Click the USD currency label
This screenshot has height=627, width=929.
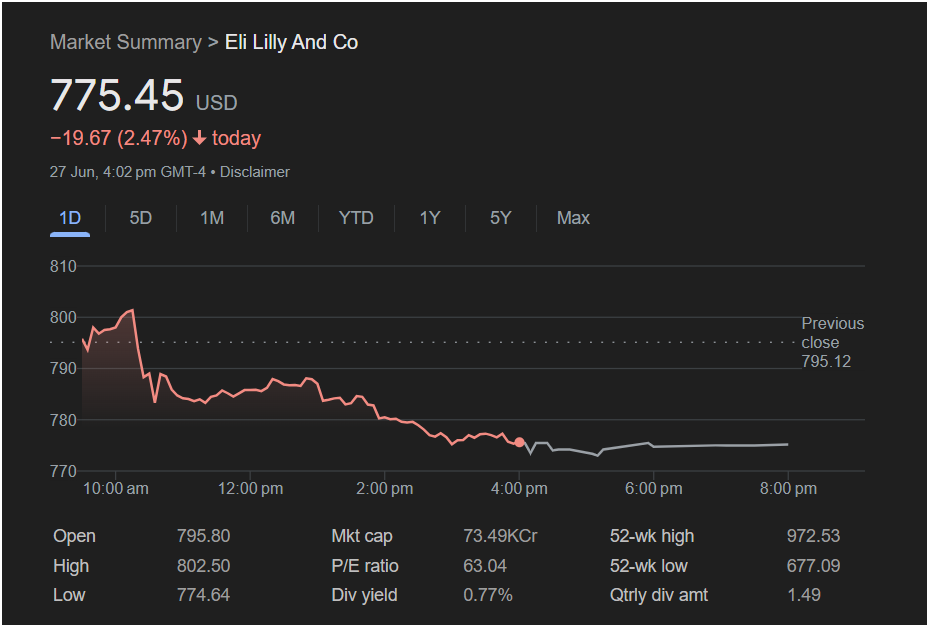[217, 103]
